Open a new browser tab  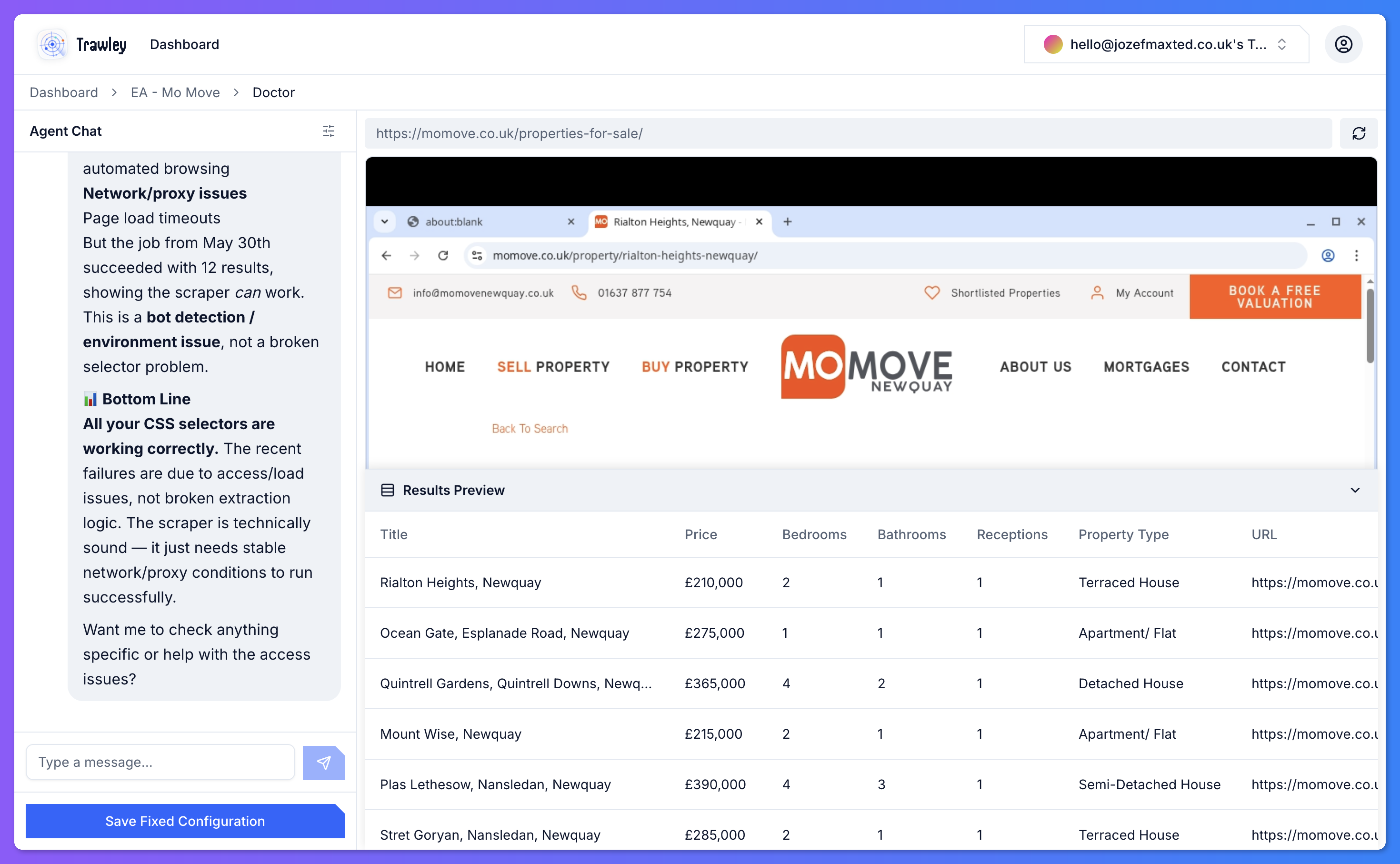click(x=788, y=221)
